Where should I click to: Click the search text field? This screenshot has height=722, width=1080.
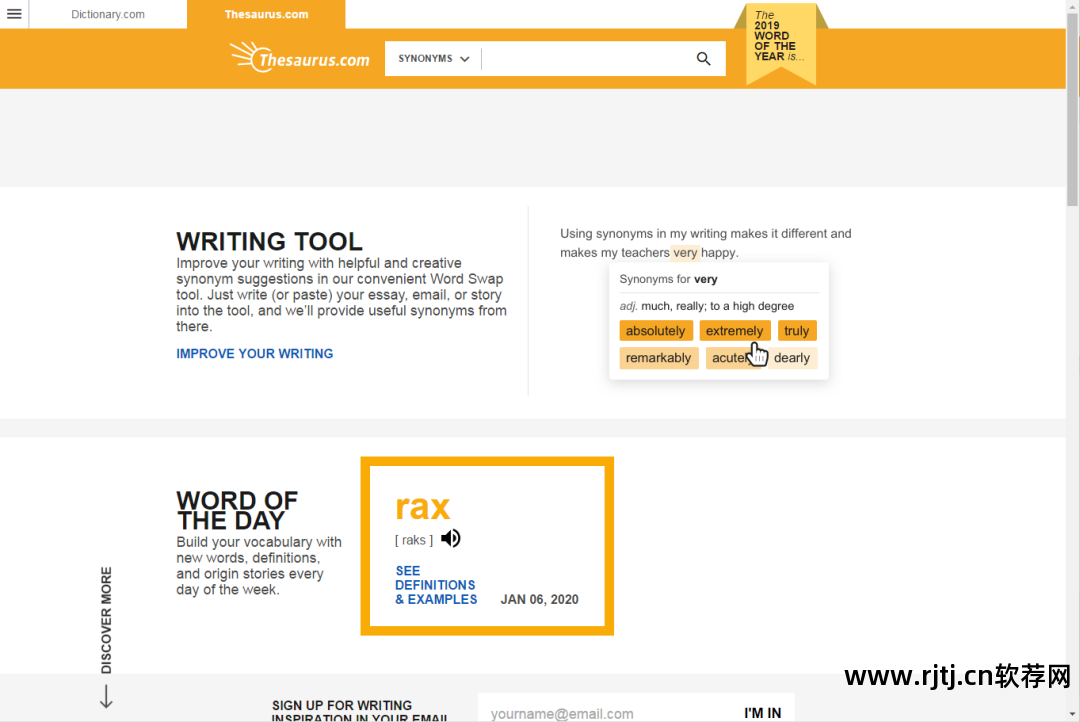point(585,59)
